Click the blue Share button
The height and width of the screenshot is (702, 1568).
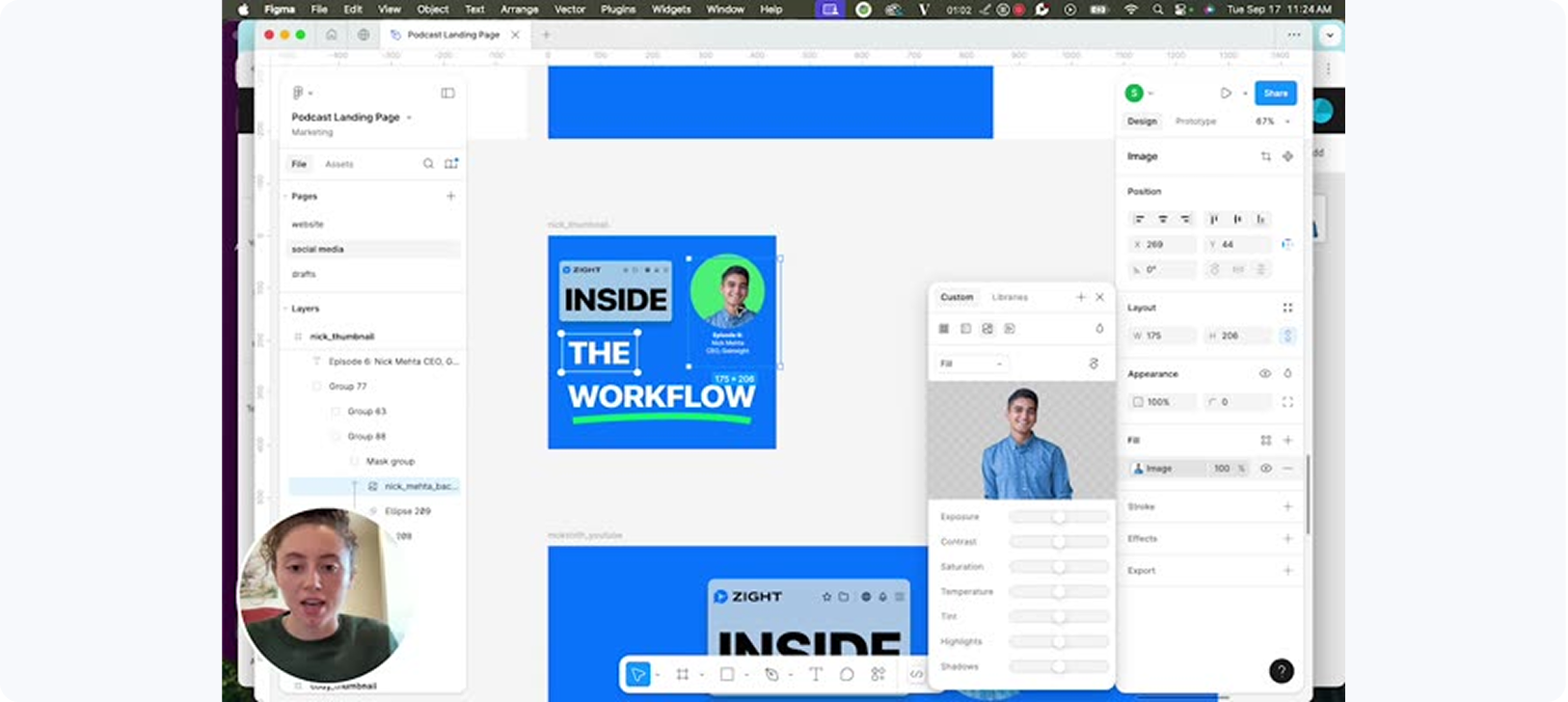coord(1276,94)
